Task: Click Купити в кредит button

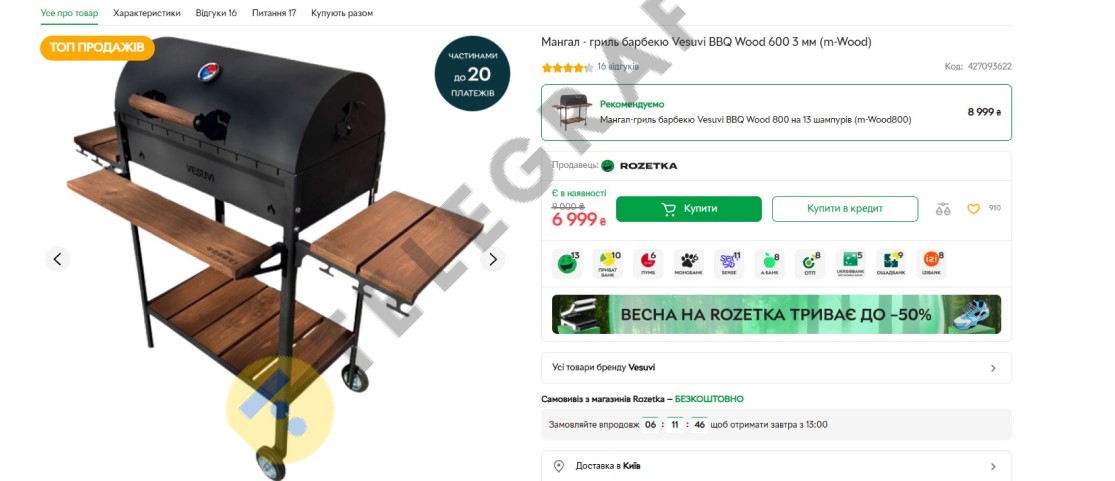Action: (x=845, y=209)
